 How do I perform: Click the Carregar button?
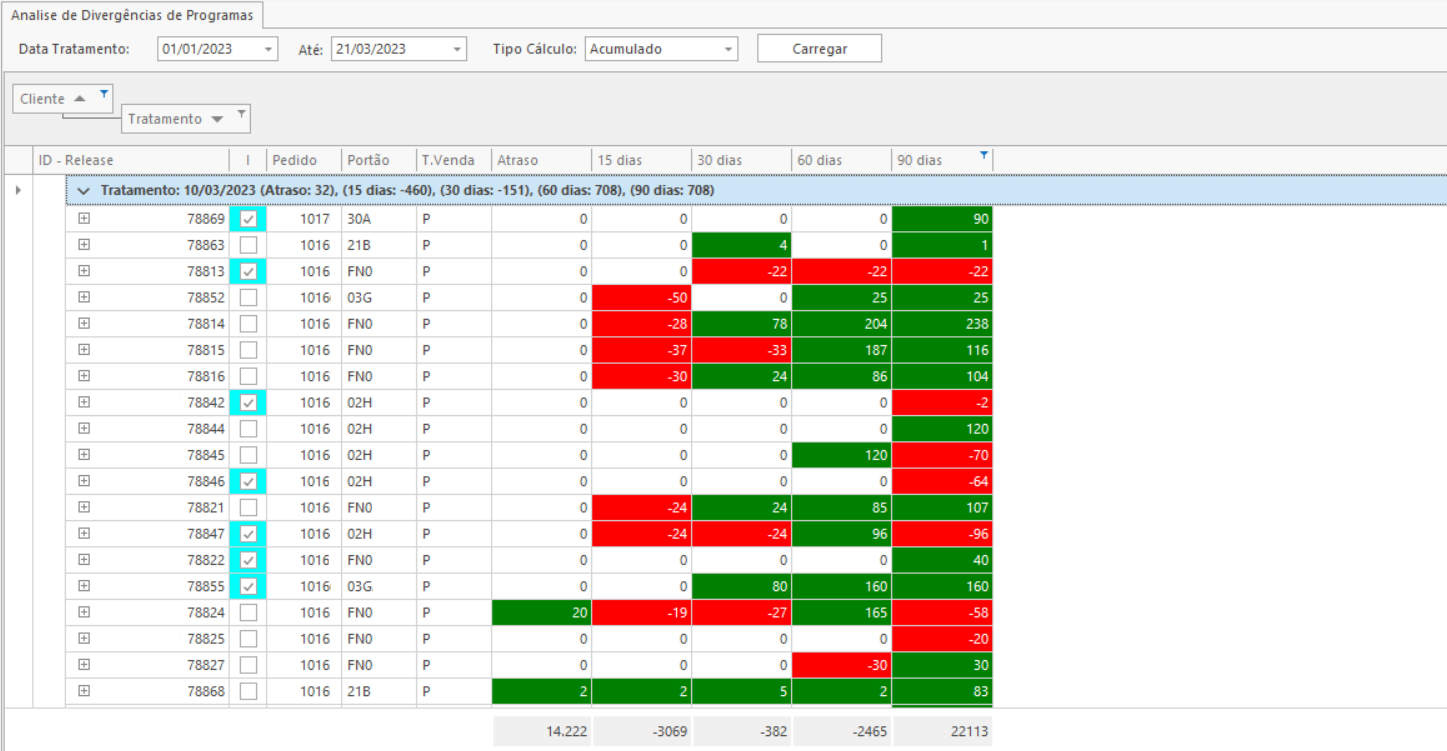point(819,49)
